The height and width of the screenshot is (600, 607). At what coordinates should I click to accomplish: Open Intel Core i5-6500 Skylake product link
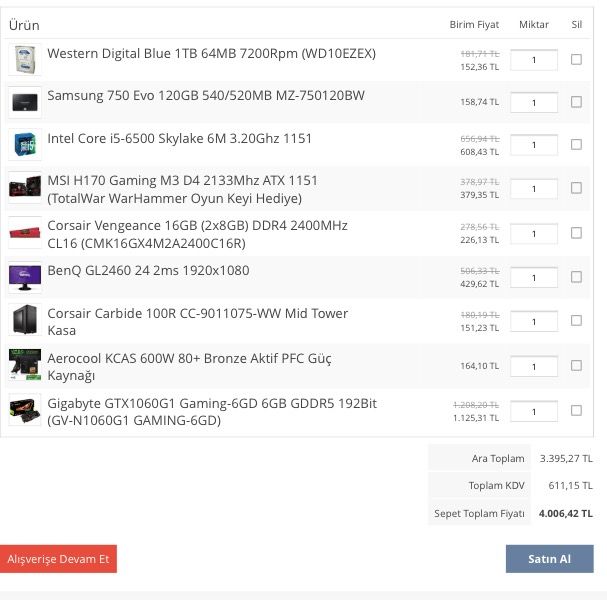point(180,138)
